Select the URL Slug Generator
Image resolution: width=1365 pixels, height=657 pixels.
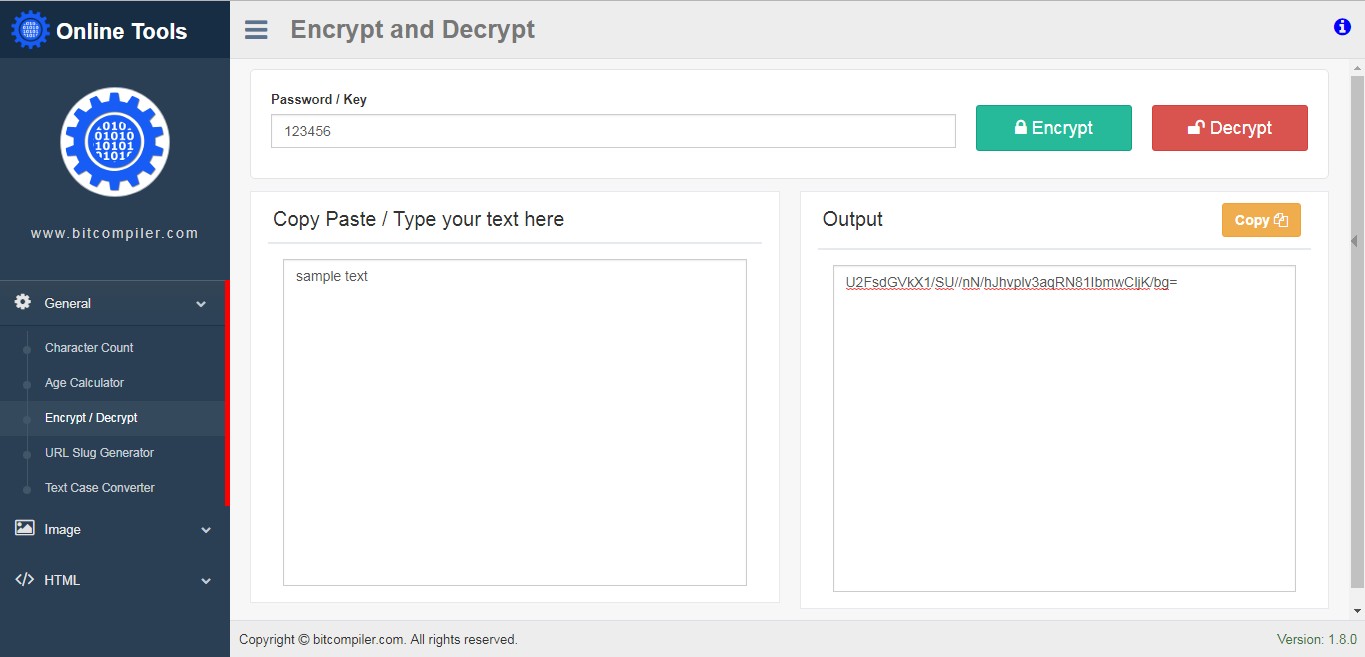[99, 452]
